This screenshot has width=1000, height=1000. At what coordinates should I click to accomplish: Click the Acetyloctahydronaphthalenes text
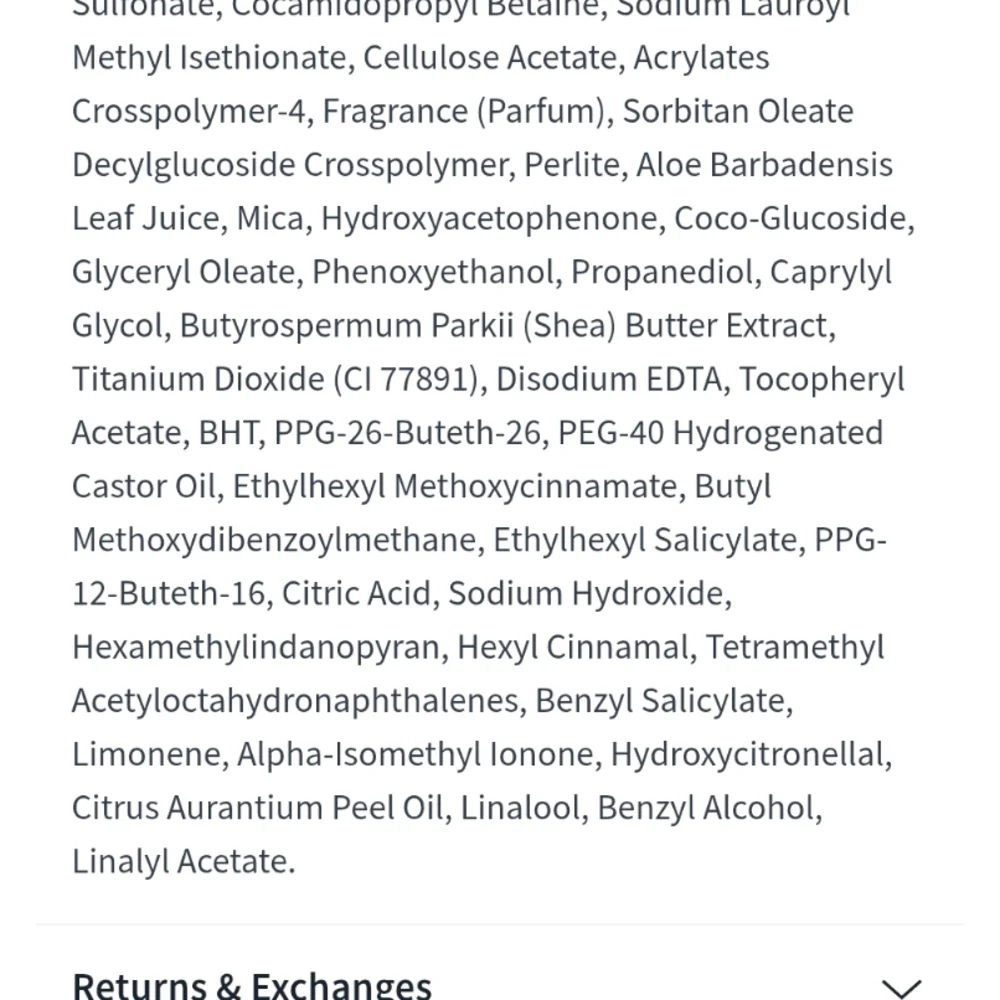pyautogui.click(x=295, y=700)
